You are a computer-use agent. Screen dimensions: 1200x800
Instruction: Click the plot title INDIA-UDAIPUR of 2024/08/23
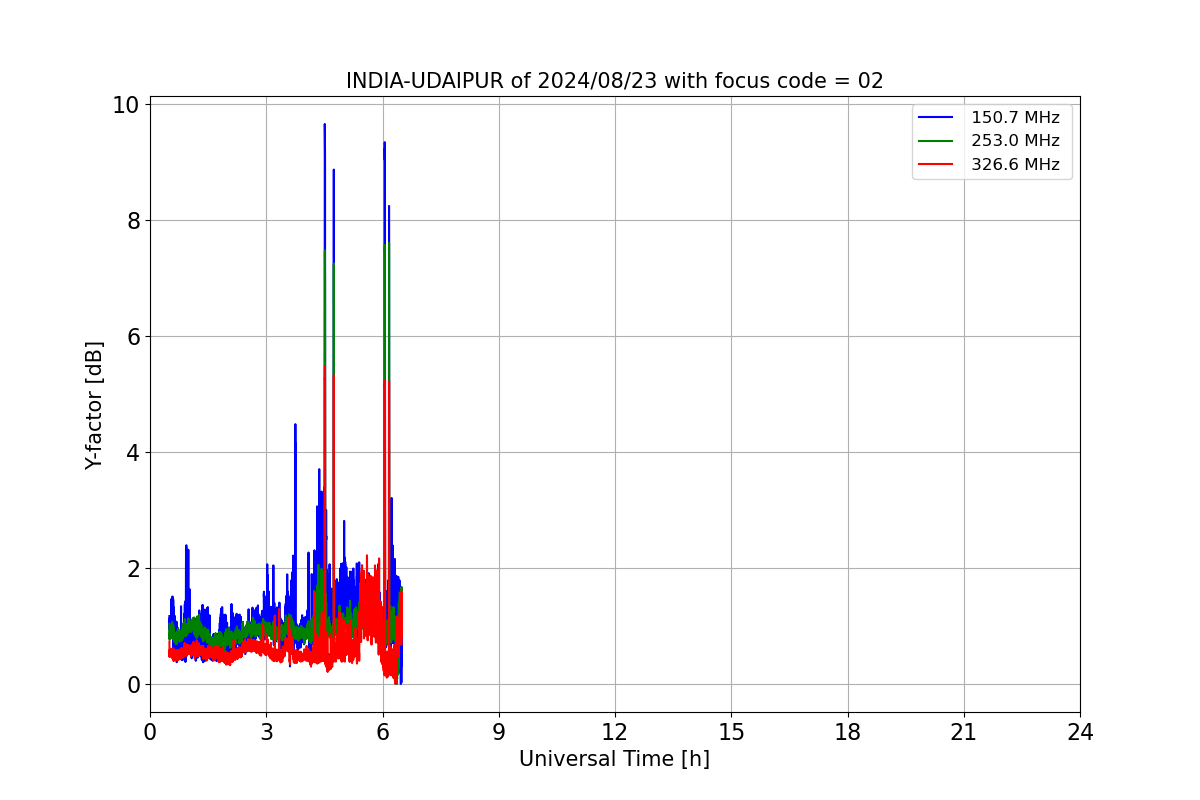(x=615, y=81)
